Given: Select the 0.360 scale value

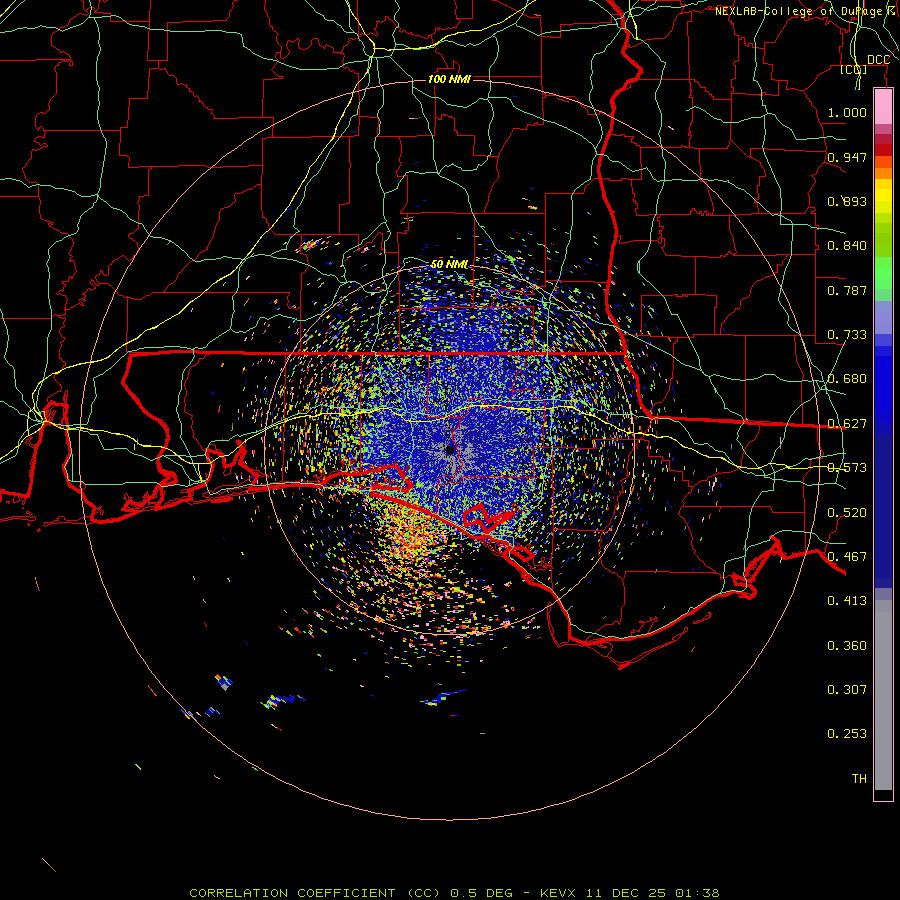Looking at the screenshot, I should tap(847, 645).
